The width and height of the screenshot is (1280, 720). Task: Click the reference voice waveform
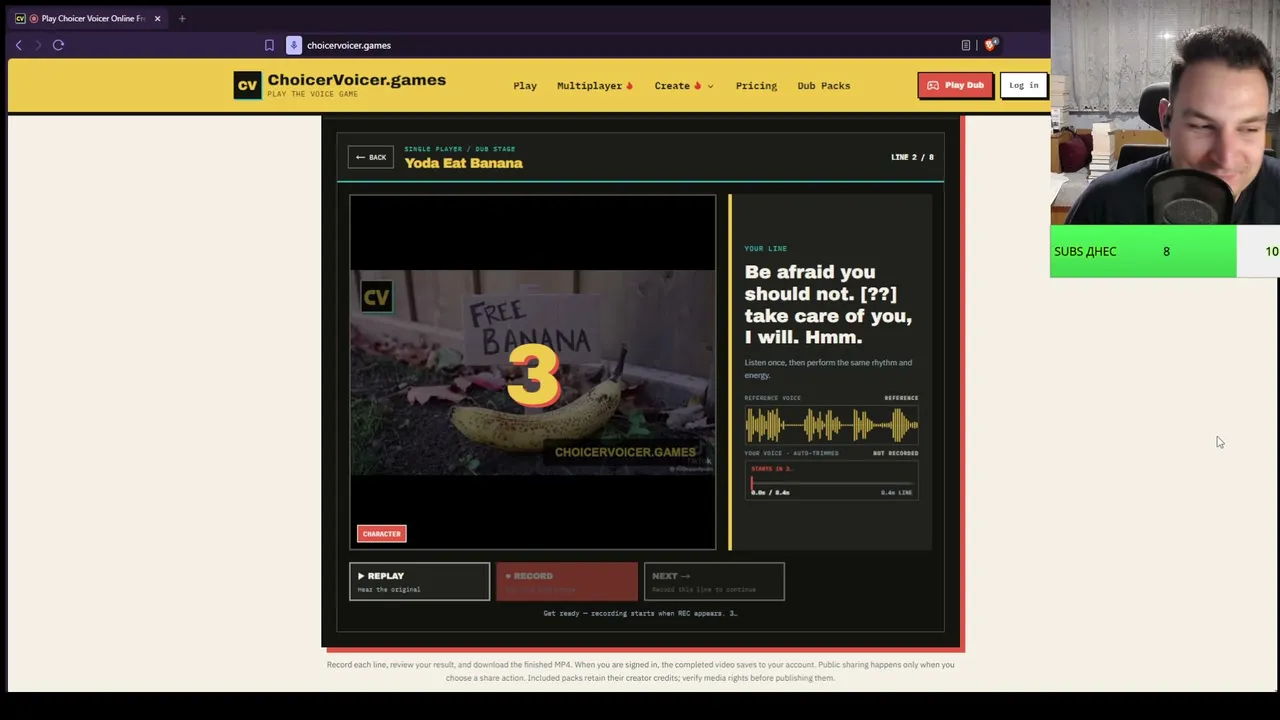[x=831, y=426]
